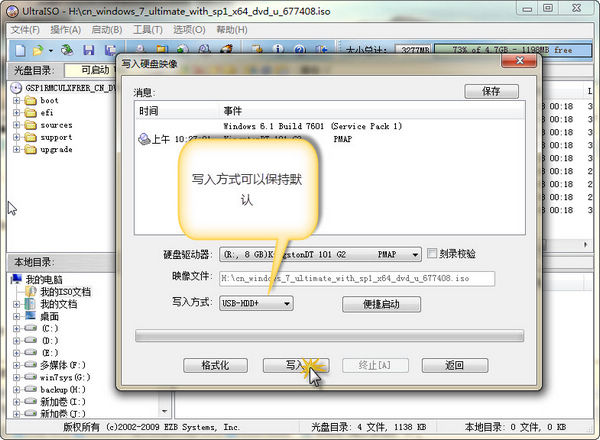This screenshot has width=600, height=440.
Task: Select the upgrade folder icon
Action: click(x=30, y=150)
